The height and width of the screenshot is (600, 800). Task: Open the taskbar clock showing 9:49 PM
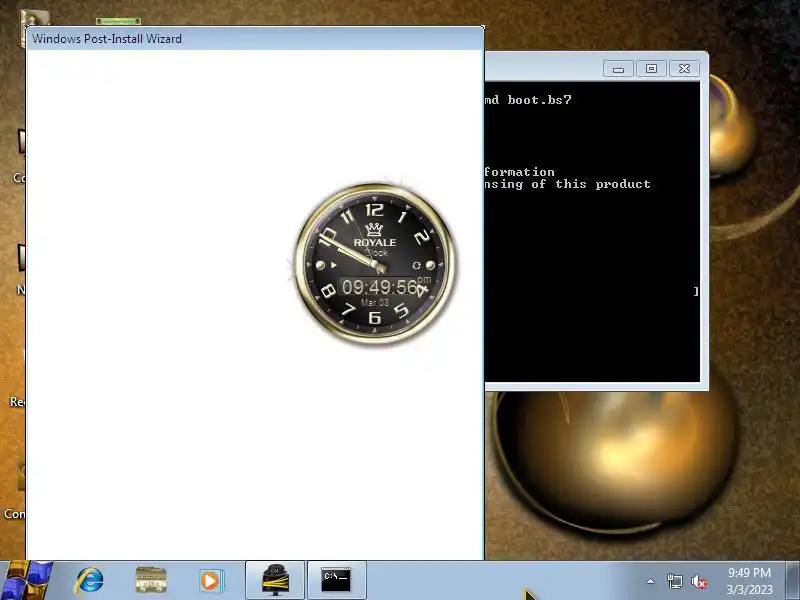pos(749,581)
